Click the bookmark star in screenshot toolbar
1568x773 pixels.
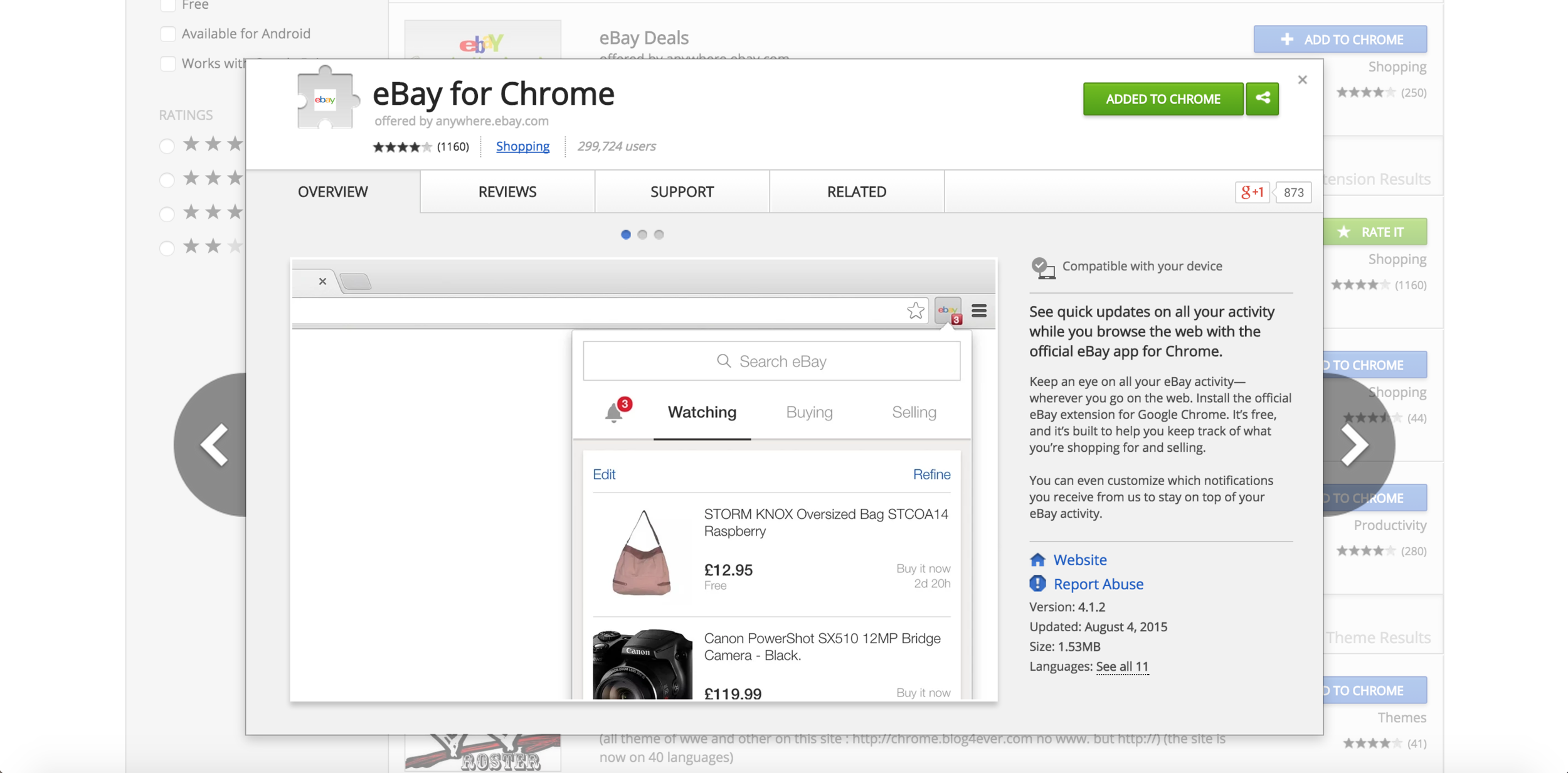(915, 310)
